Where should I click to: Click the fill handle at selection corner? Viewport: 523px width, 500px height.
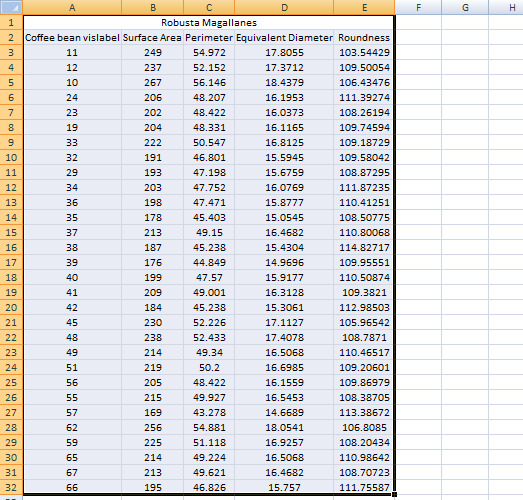[x=394, y=494]
